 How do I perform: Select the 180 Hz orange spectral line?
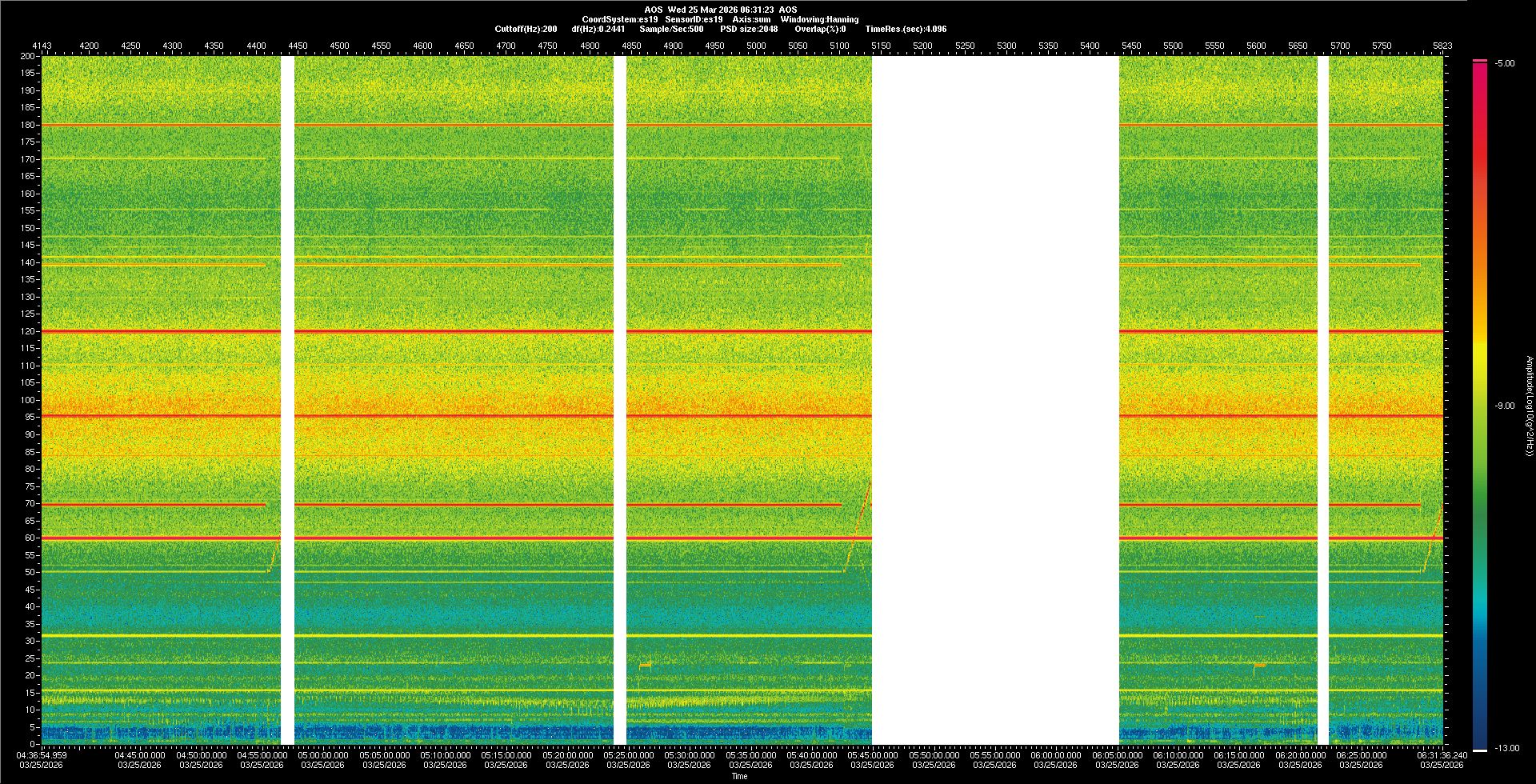tap(448, 125)
